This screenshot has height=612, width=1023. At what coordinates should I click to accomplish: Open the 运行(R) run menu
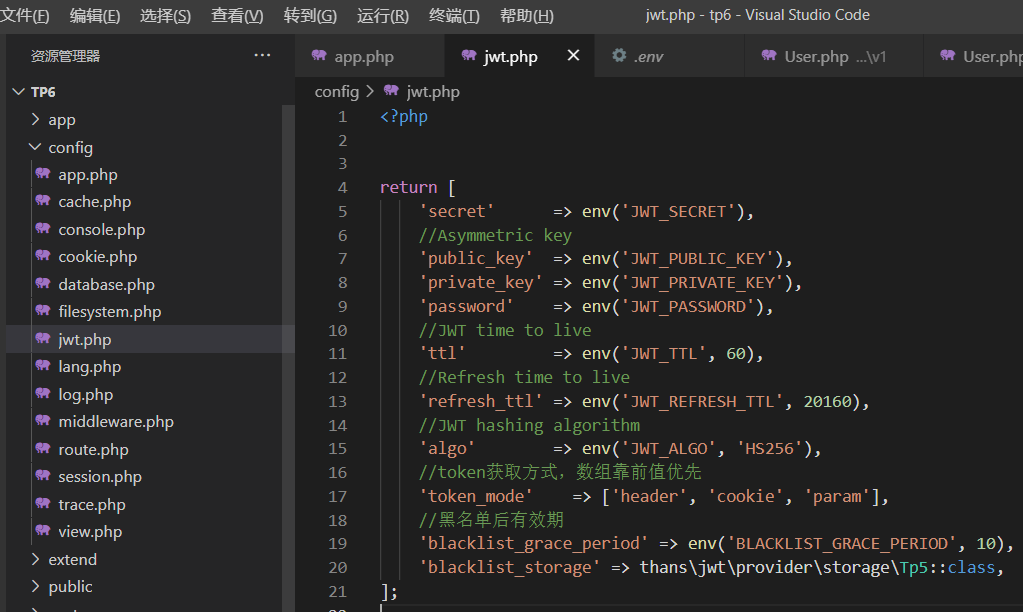(x=383, y=16)
